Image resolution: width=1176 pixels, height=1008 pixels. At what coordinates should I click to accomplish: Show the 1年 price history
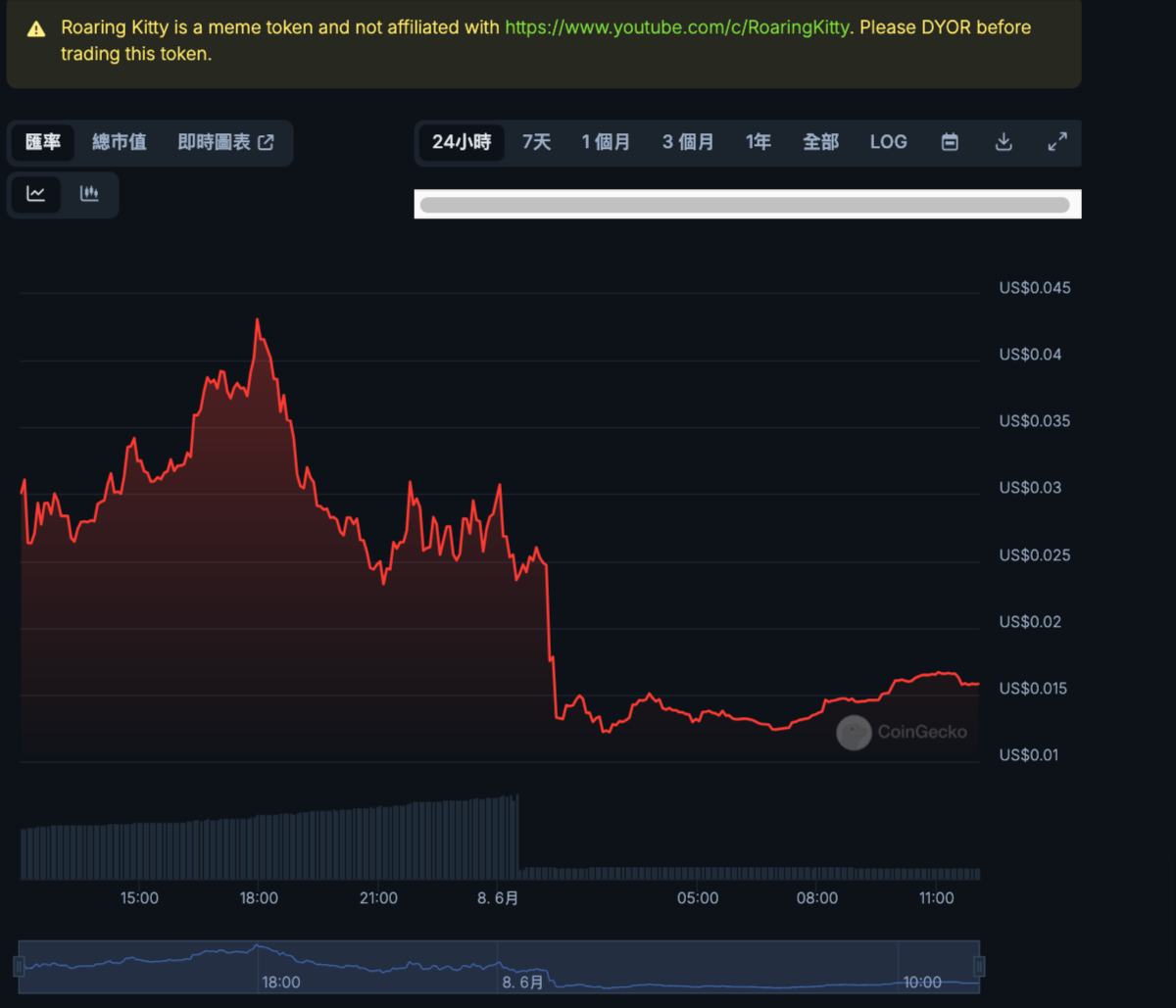click(x=758, y=142)
